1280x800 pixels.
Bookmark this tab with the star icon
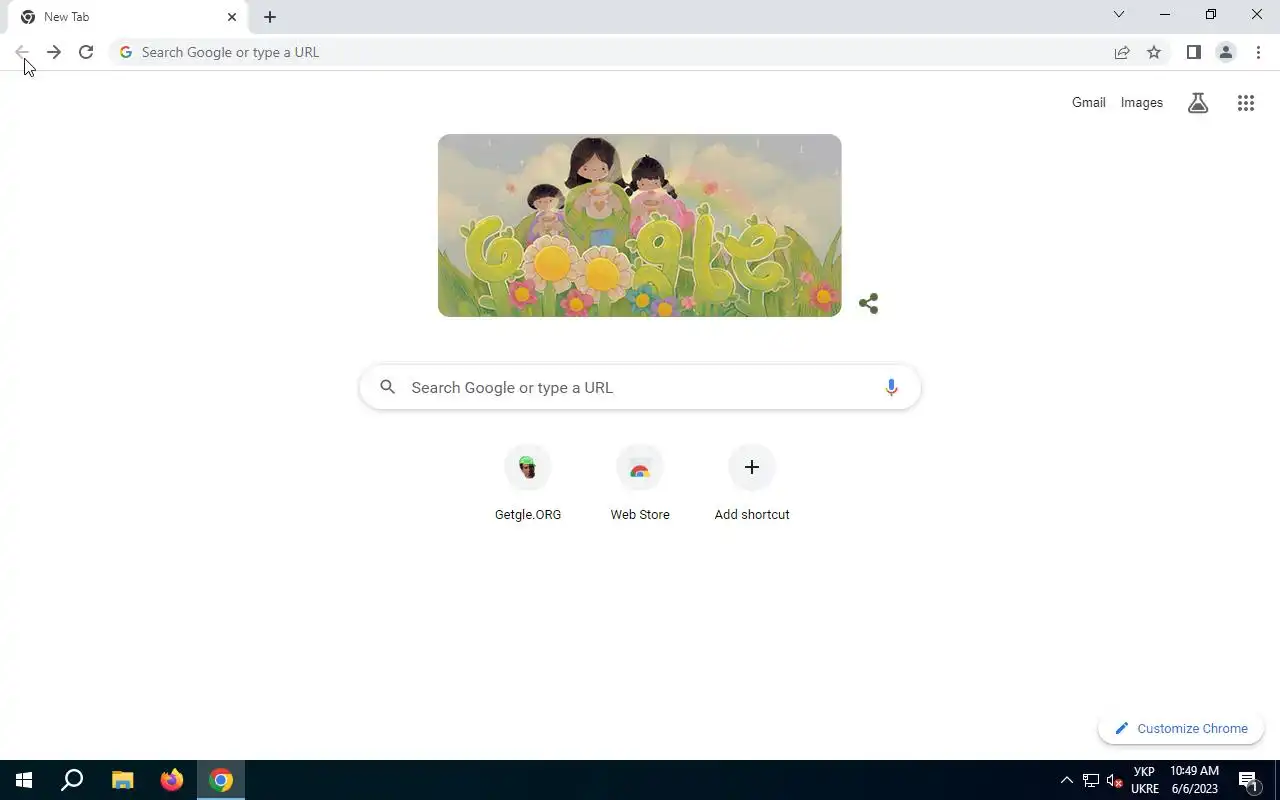(1154, 52)
